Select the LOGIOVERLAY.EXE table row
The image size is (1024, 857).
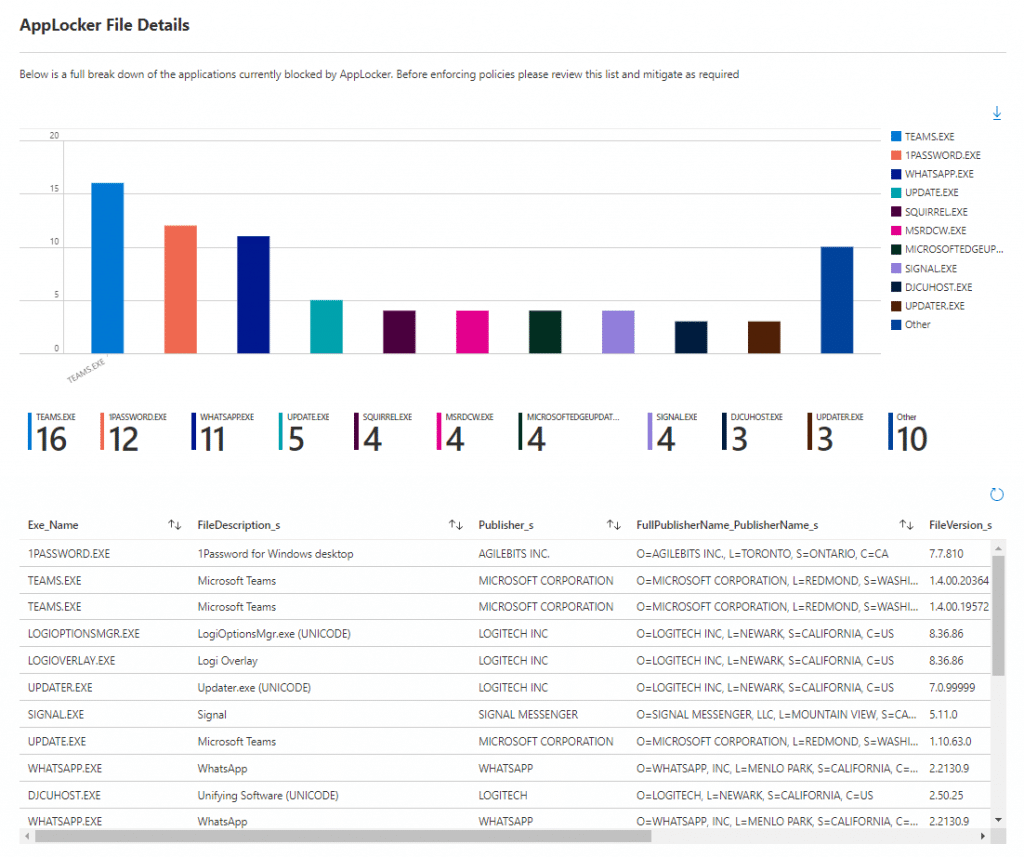tap(505, 660)
